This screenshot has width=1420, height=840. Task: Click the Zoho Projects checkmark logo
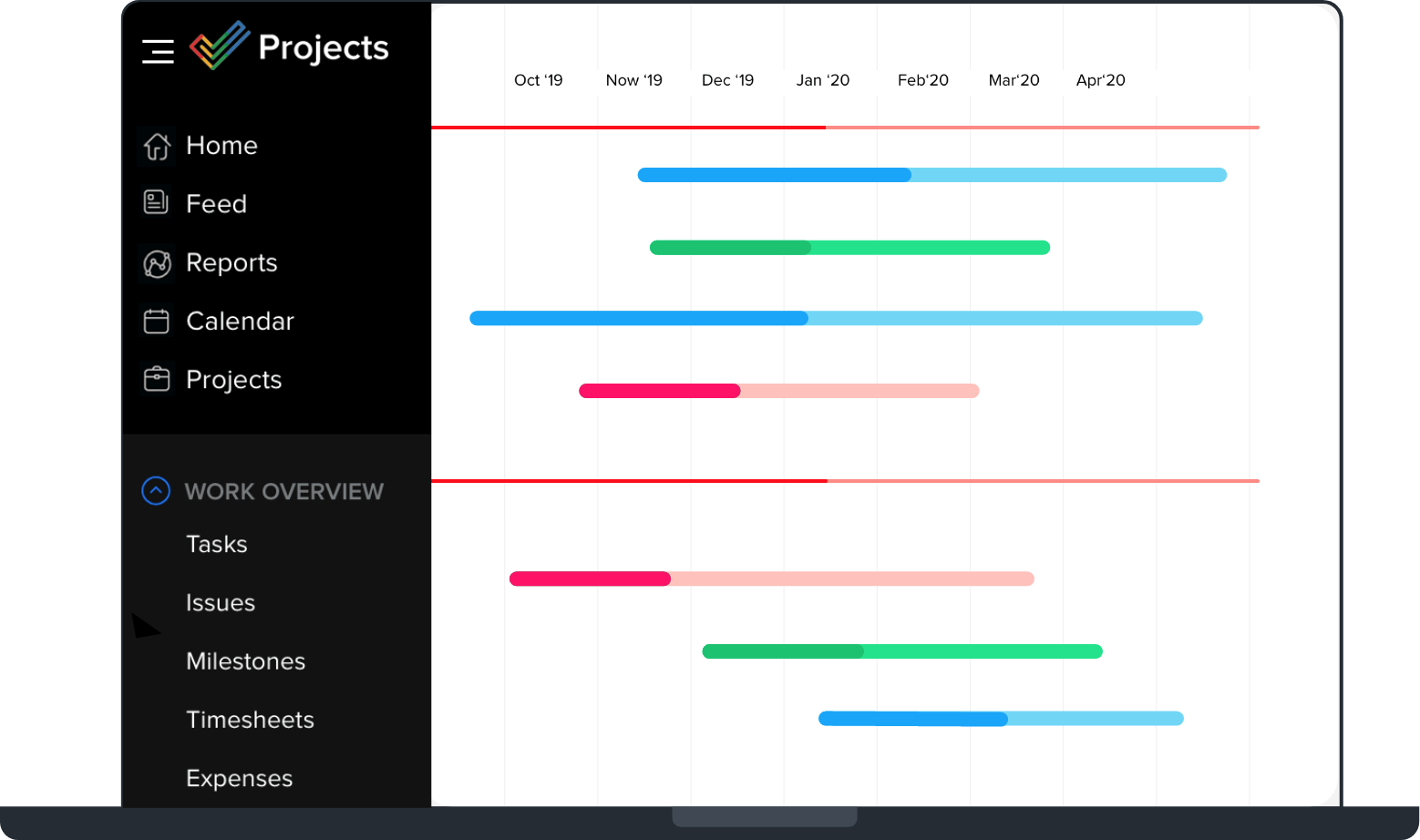click(219, 44)
